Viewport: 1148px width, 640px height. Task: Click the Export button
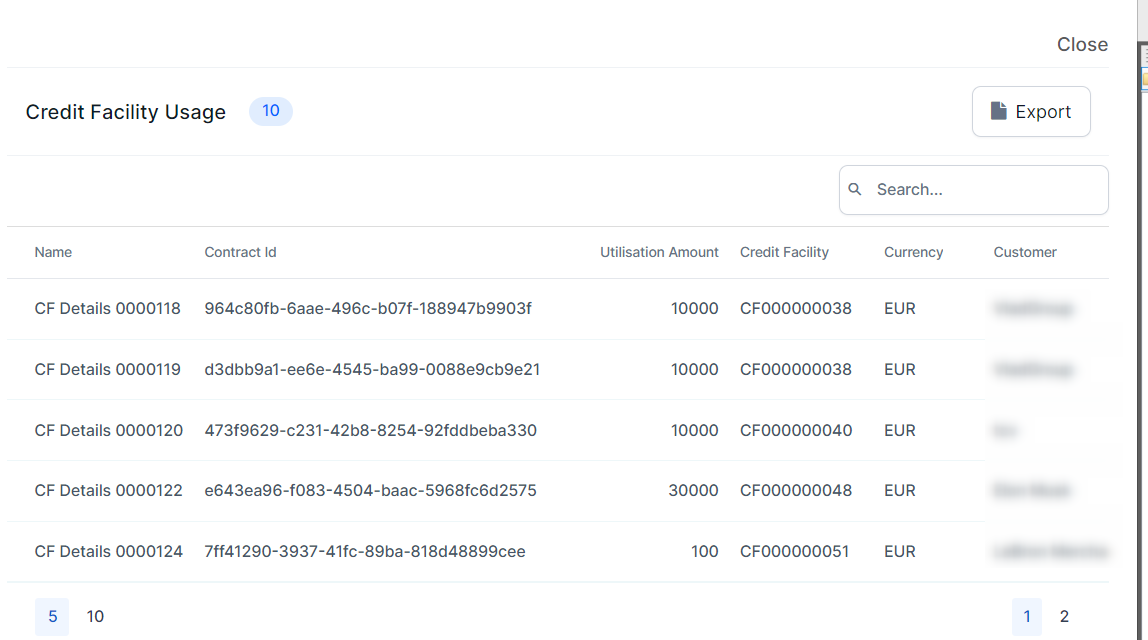[1031, 111]
